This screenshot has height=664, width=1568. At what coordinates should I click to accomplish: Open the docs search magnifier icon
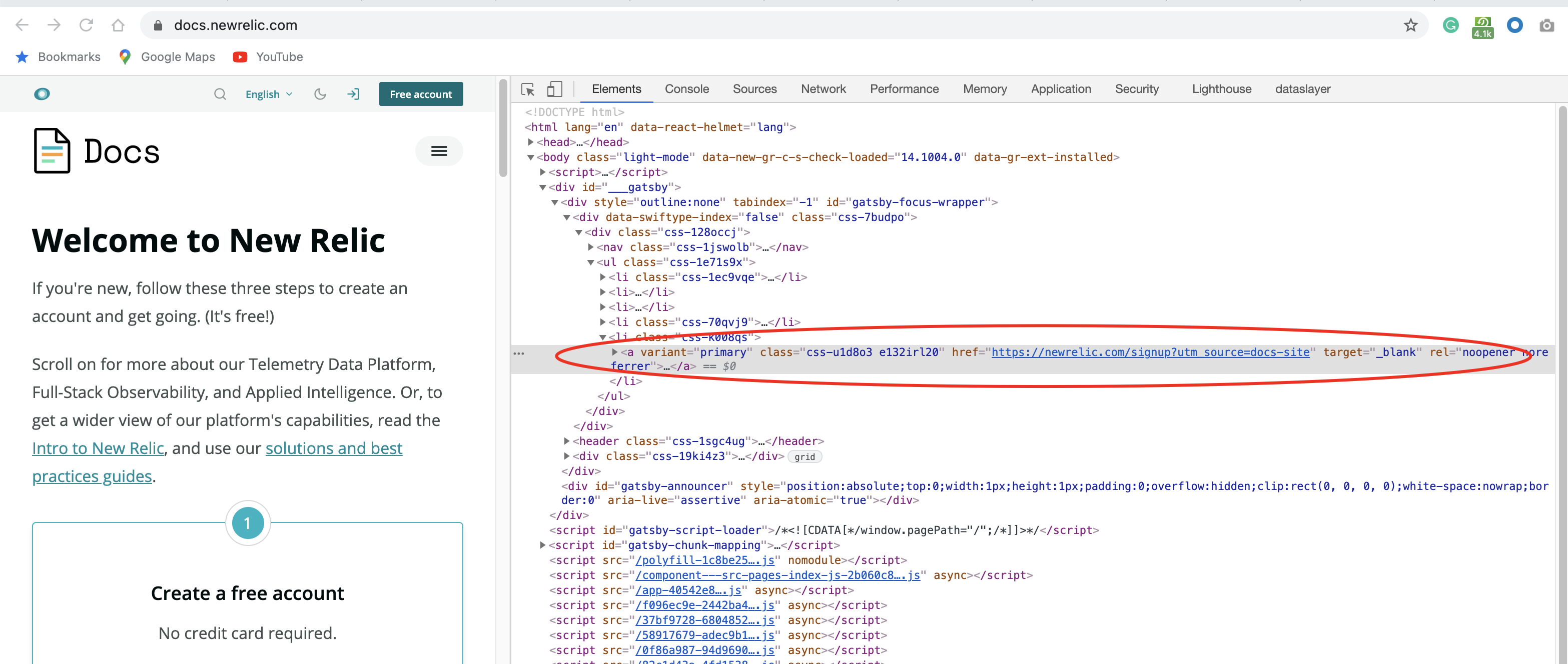coord(220,93)
